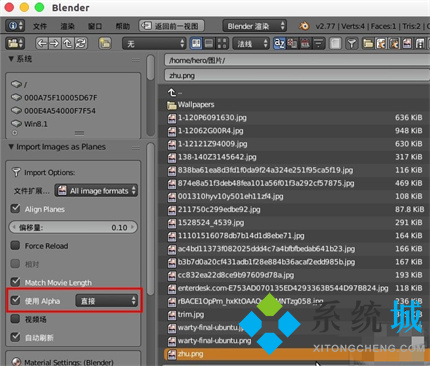
Task: Move up to parent directory icon
Action: (x=67, y=43)
